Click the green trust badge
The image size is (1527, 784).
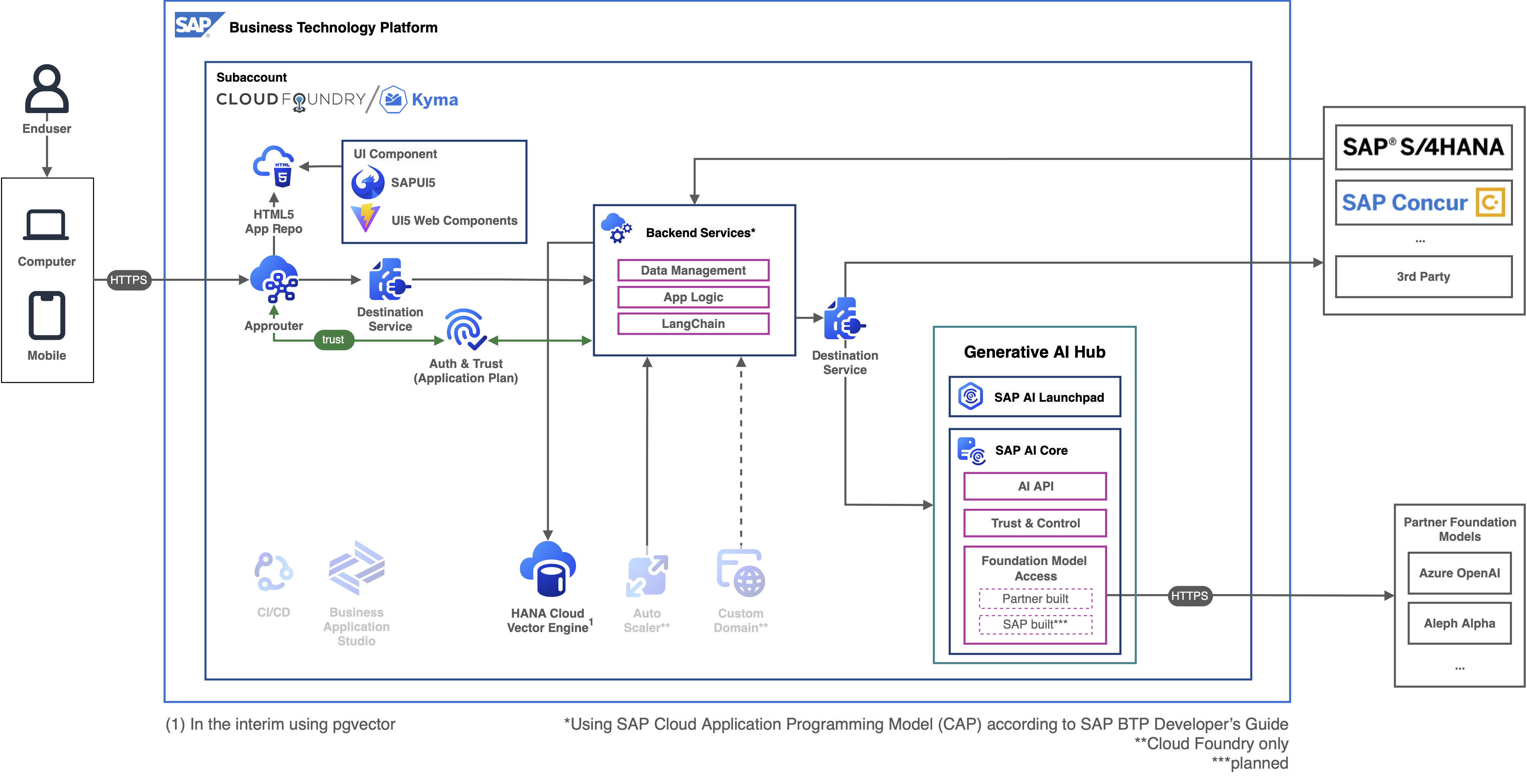[x=333, y=340]
